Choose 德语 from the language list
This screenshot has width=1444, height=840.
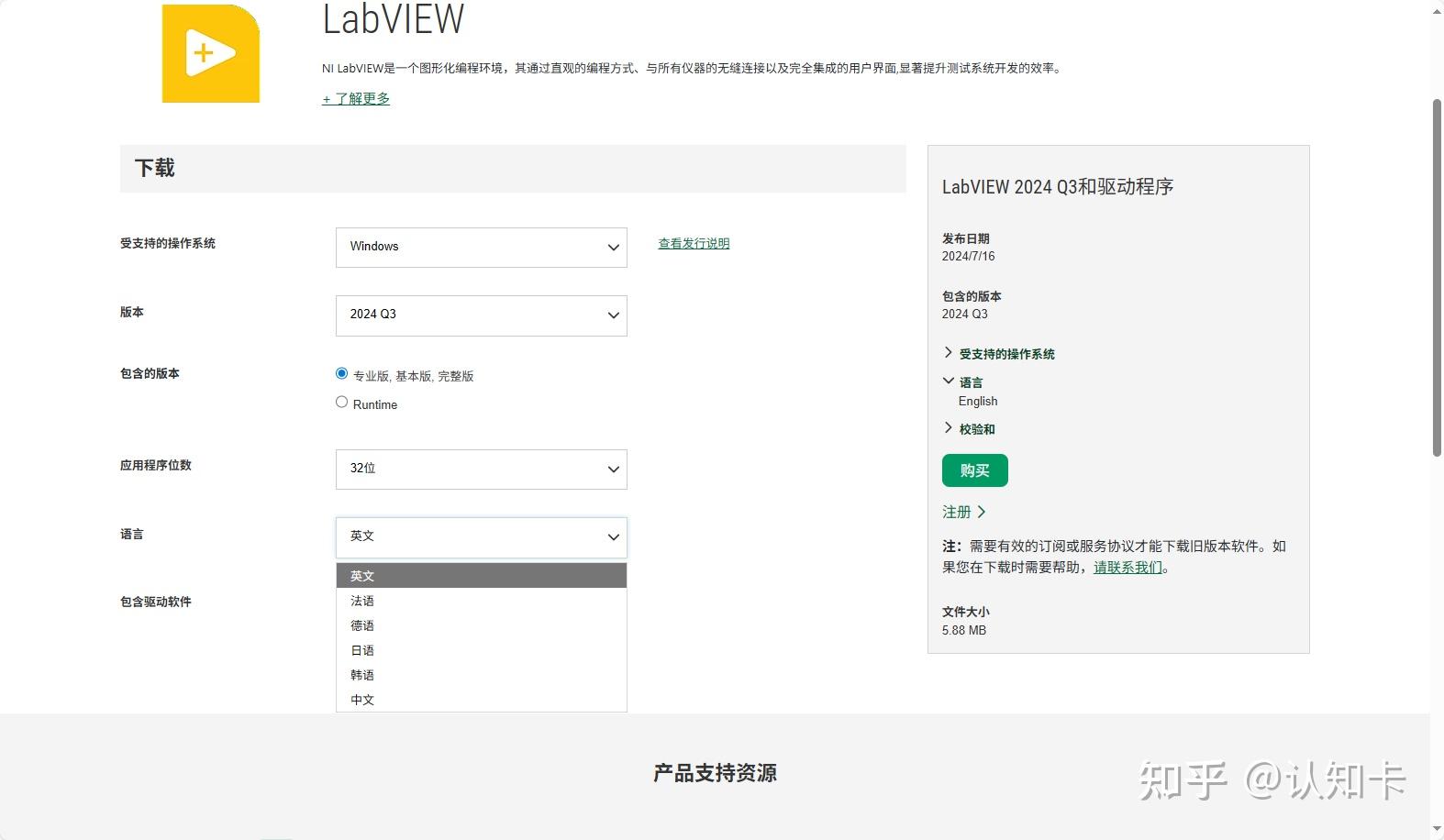[x=482, y=625]
